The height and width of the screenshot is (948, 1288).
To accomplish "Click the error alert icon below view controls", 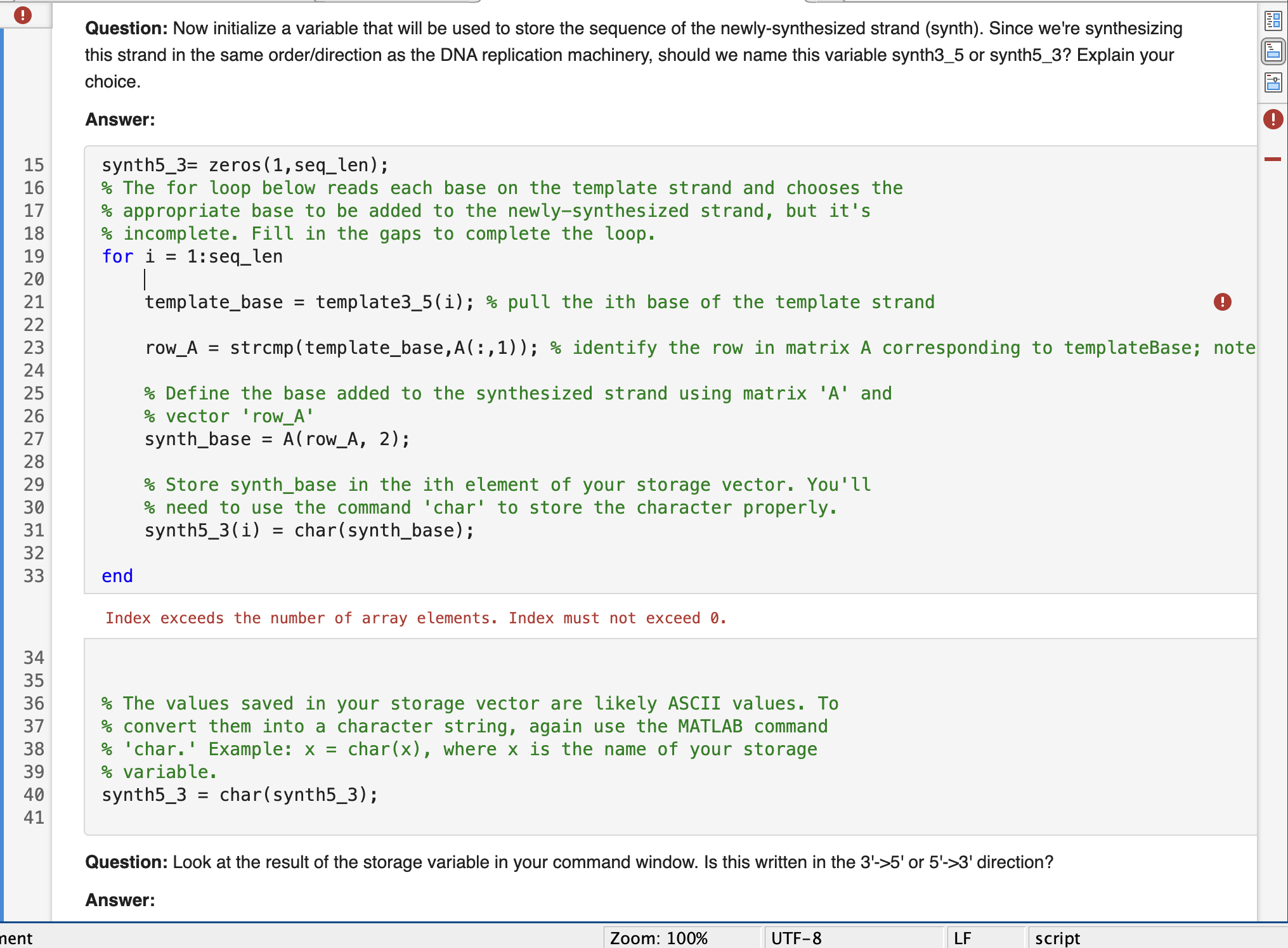I will tap(1274, 119).
